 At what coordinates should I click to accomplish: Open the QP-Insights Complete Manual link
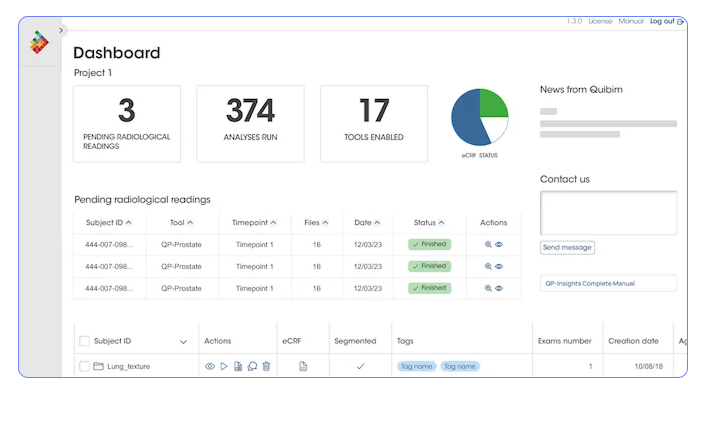point(608,283)
